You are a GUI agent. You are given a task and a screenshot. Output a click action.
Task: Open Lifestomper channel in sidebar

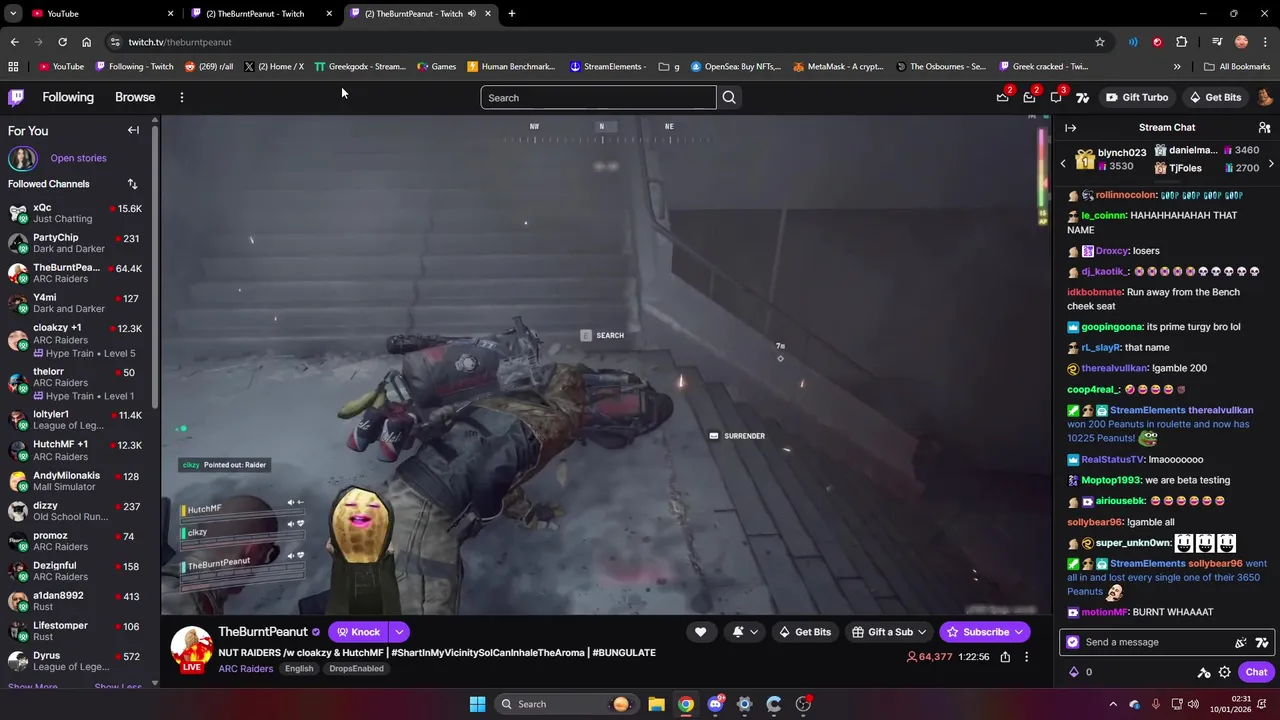75,631
